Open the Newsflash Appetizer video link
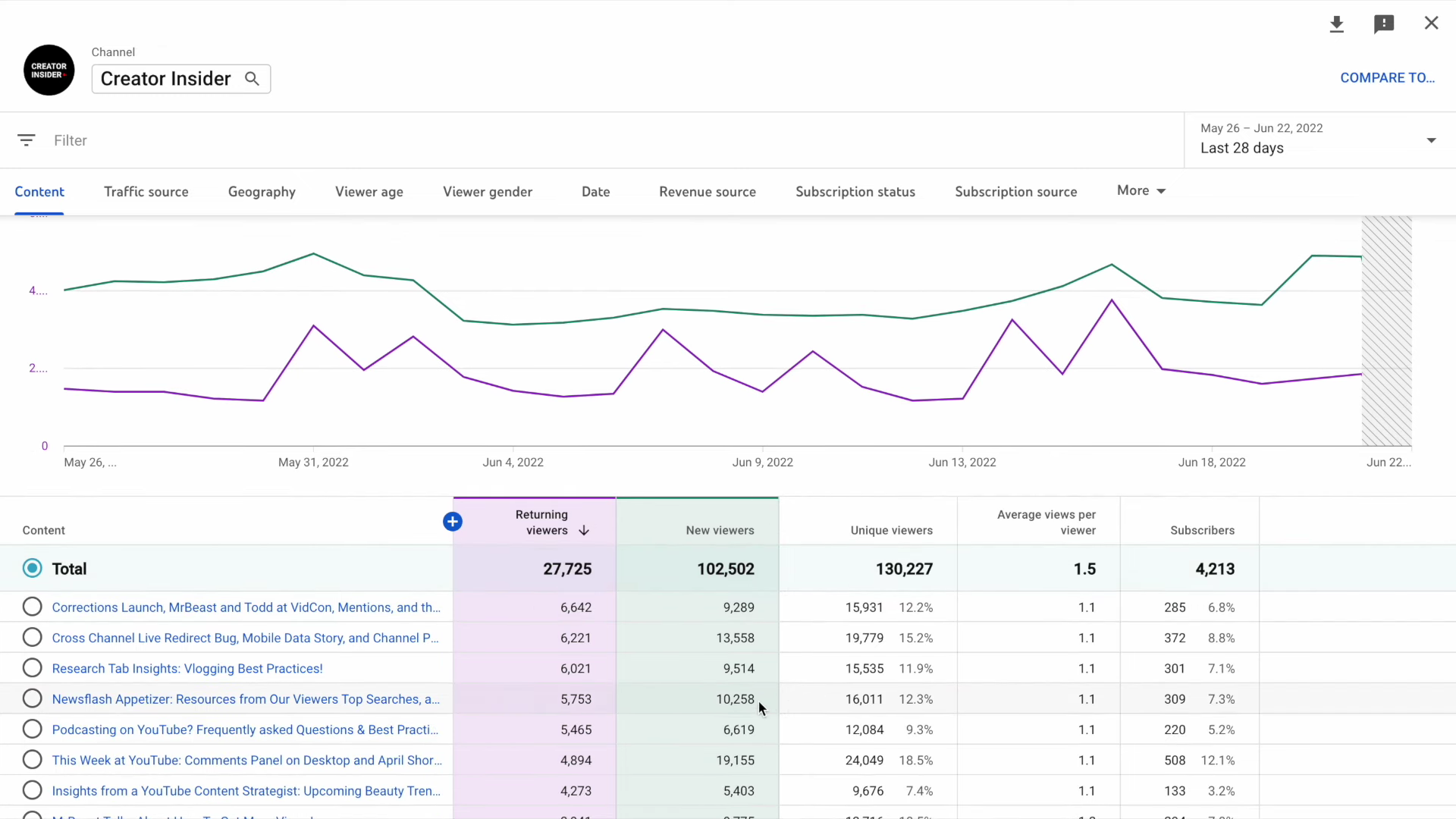The width and height of the screenshot is (1456, 819). pyautogui.click(x=246, y=699)
